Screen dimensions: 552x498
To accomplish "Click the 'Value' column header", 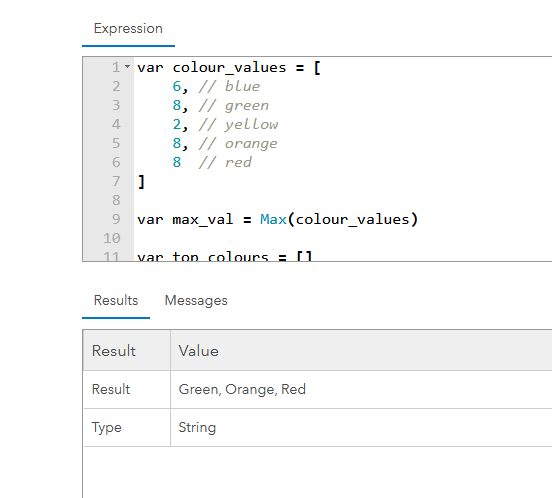I will coord(361,351).
